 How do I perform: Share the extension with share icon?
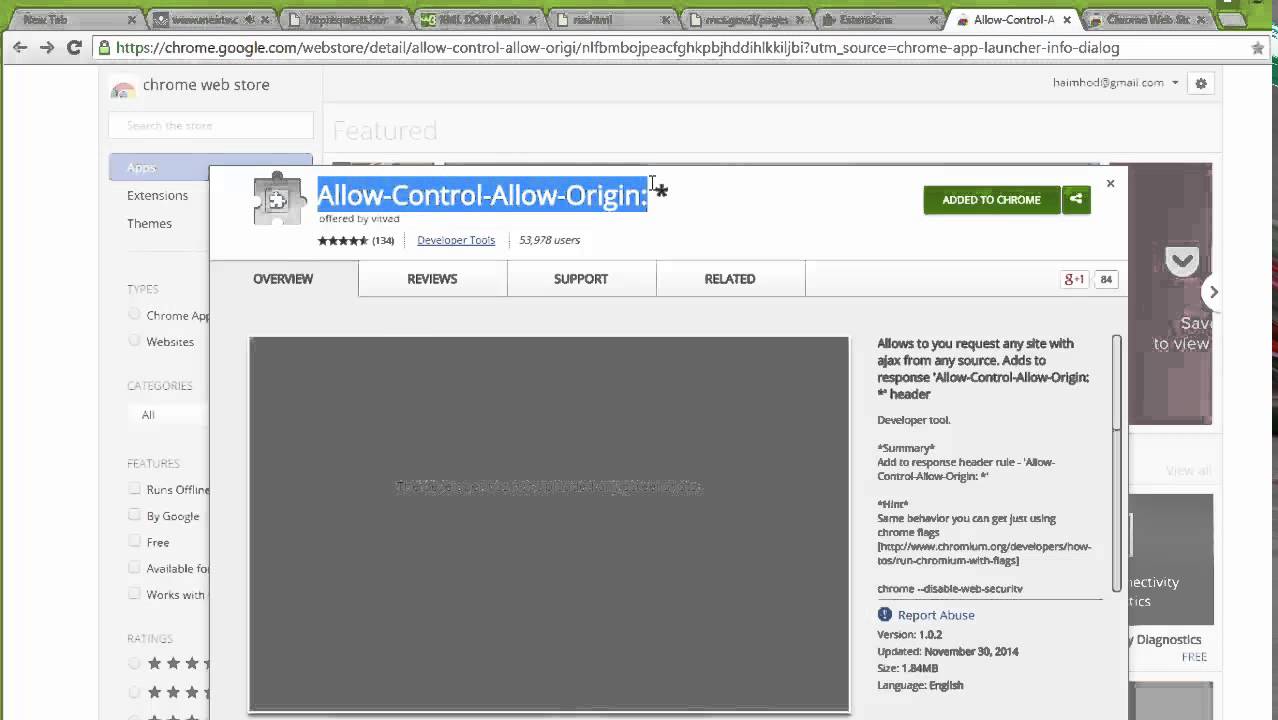(1076, 200)
